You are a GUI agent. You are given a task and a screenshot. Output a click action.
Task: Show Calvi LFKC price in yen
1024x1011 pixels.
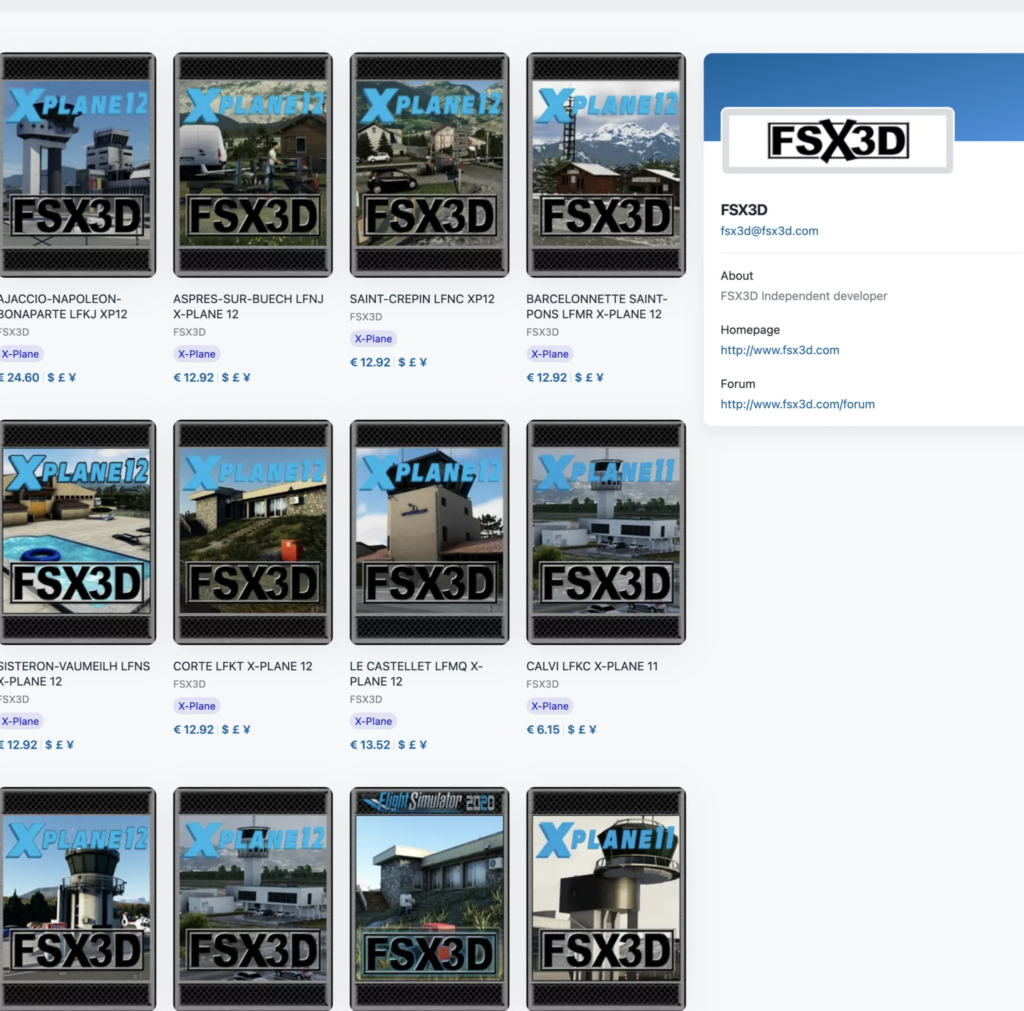[x=592, y=730]
